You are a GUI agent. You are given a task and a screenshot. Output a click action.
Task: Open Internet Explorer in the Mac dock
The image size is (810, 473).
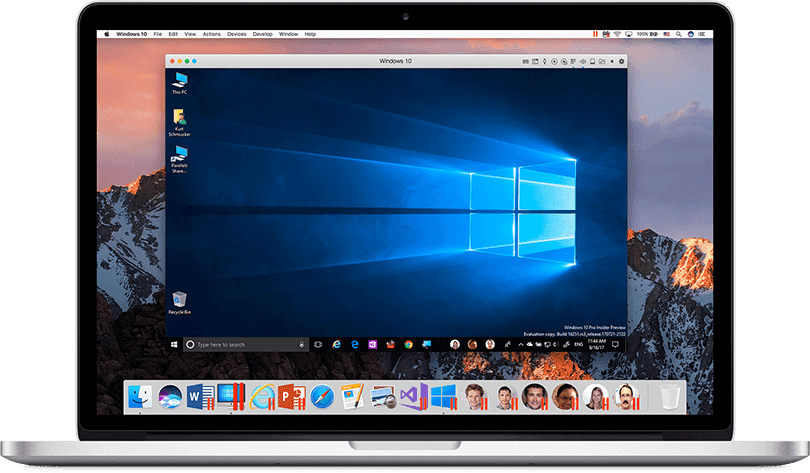[x=262, y=397]
